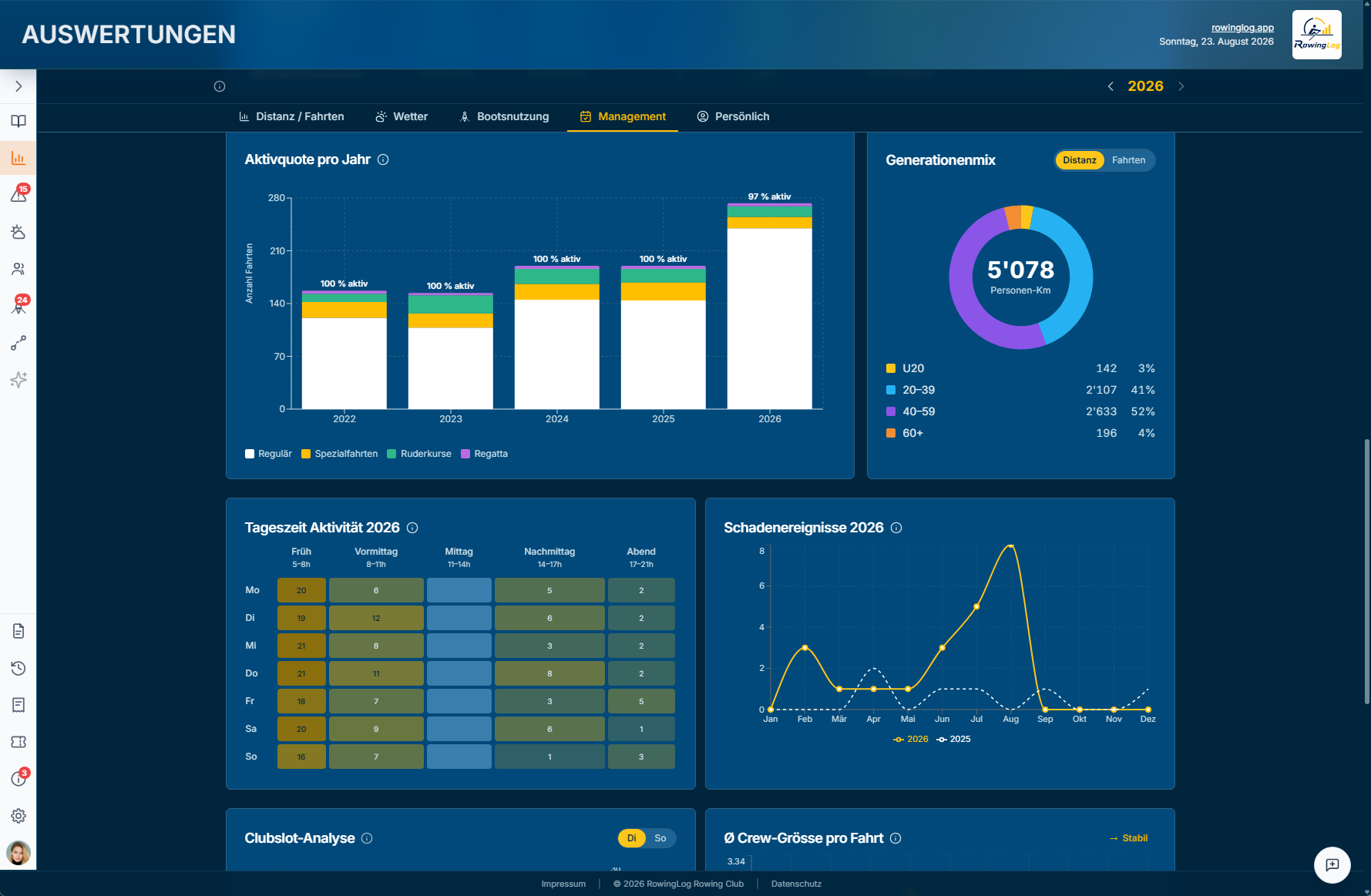
Task: Open the user profile avatar
Action: pyautogui.click(x=18, y=853)
